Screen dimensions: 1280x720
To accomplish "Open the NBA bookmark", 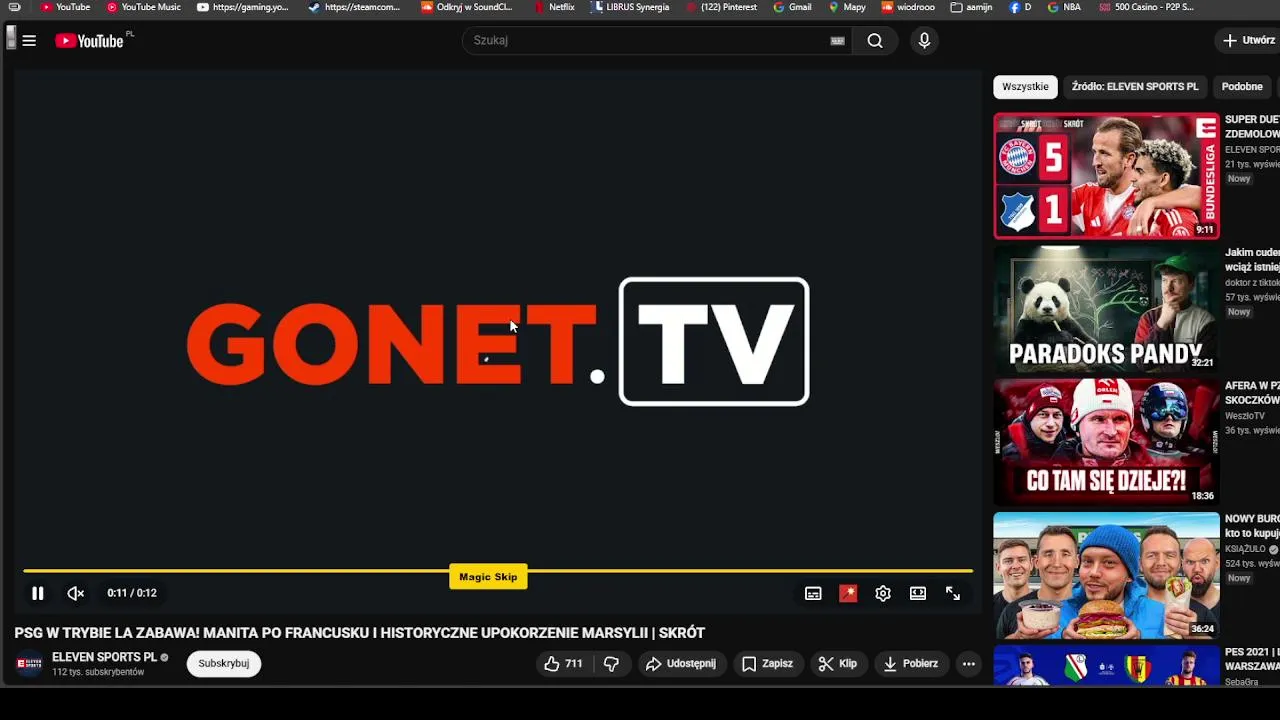I will [1064, 7].
